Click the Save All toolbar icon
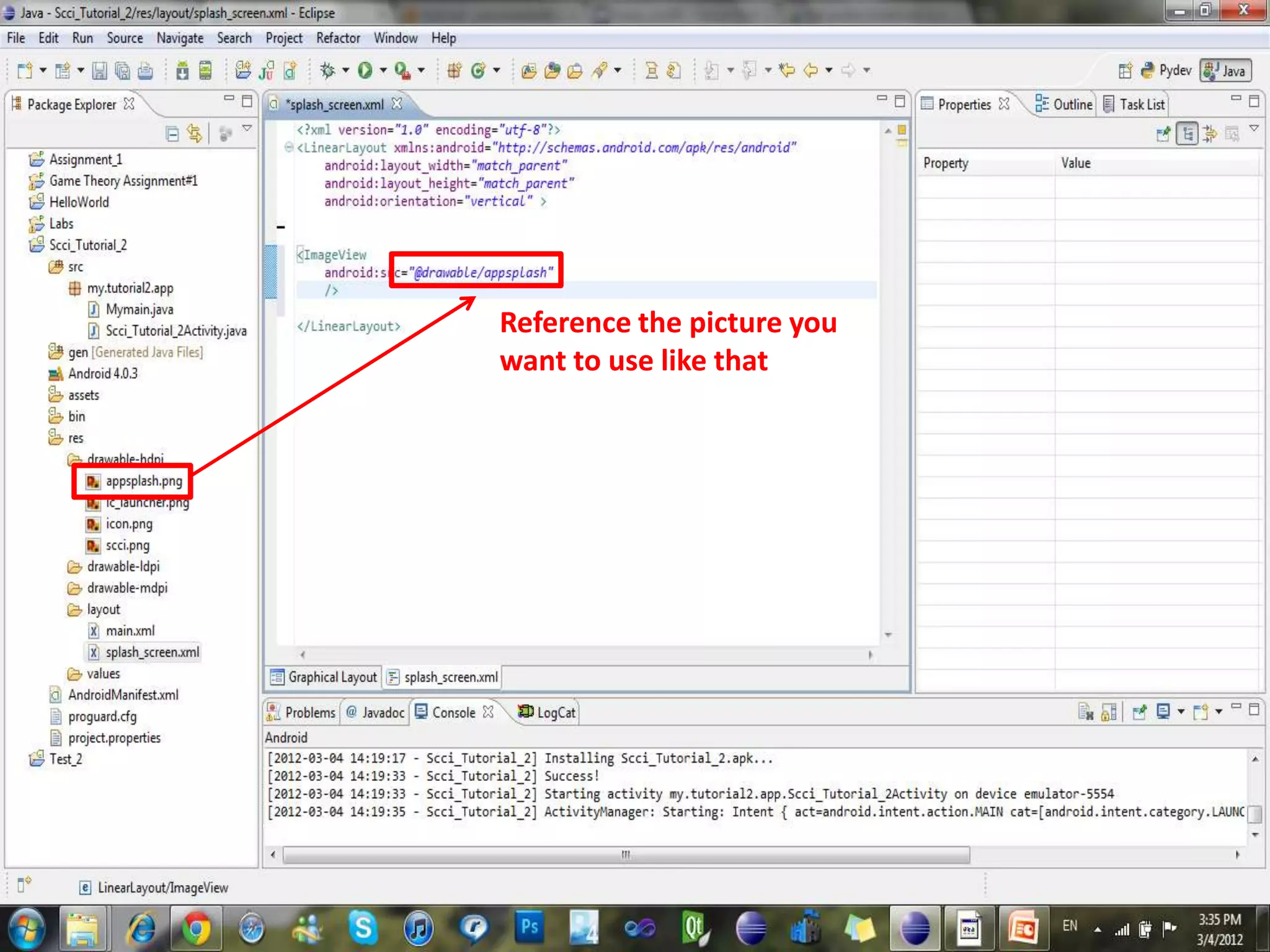Screen dimensions: 1270x952 122,71
